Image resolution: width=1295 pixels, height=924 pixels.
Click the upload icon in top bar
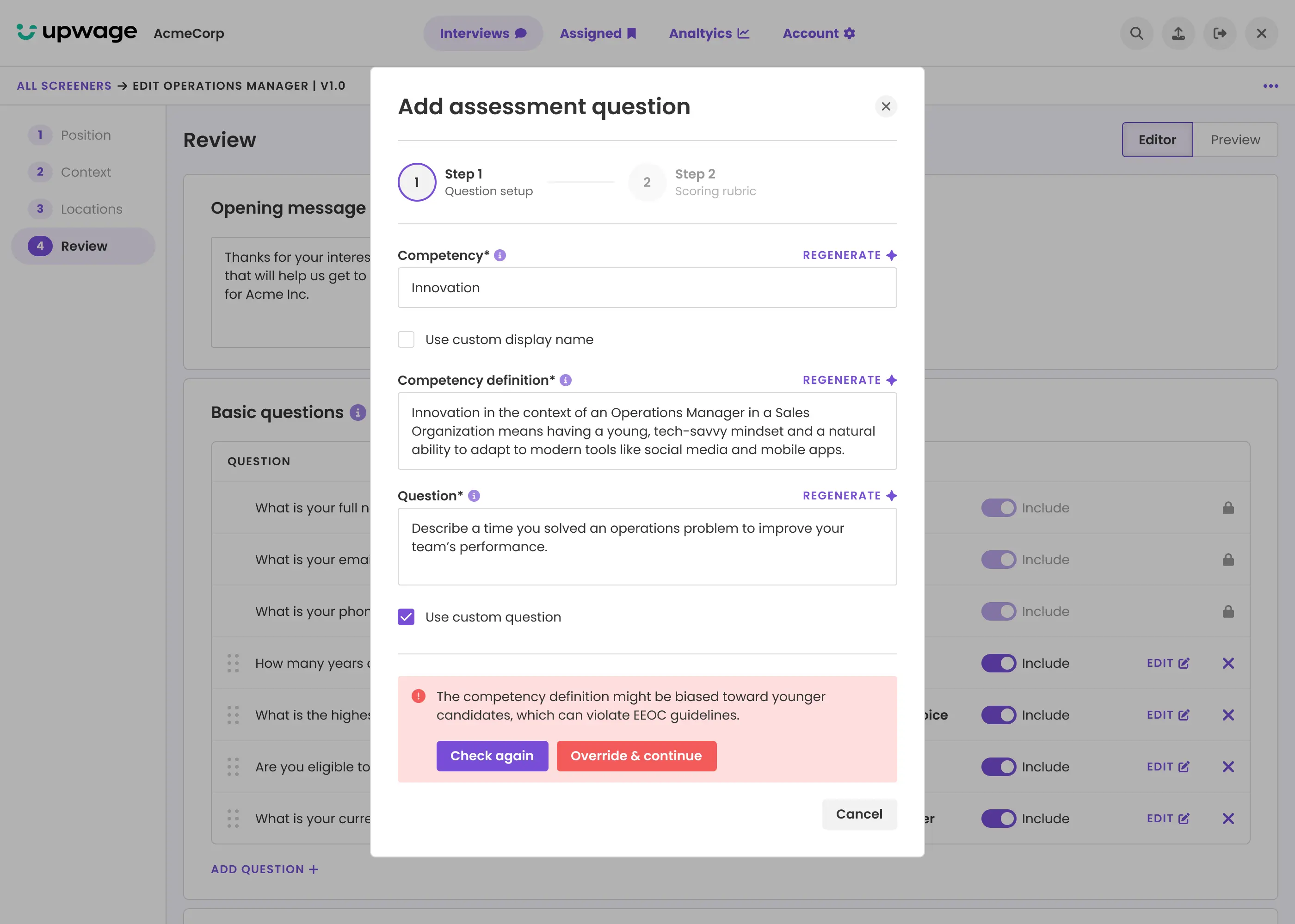pos(1178,34)
